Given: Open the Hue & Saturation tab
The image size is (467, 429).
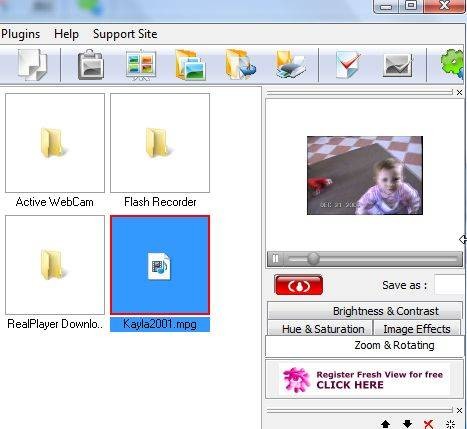Looking at the screenshot, I should pos(320,329).
